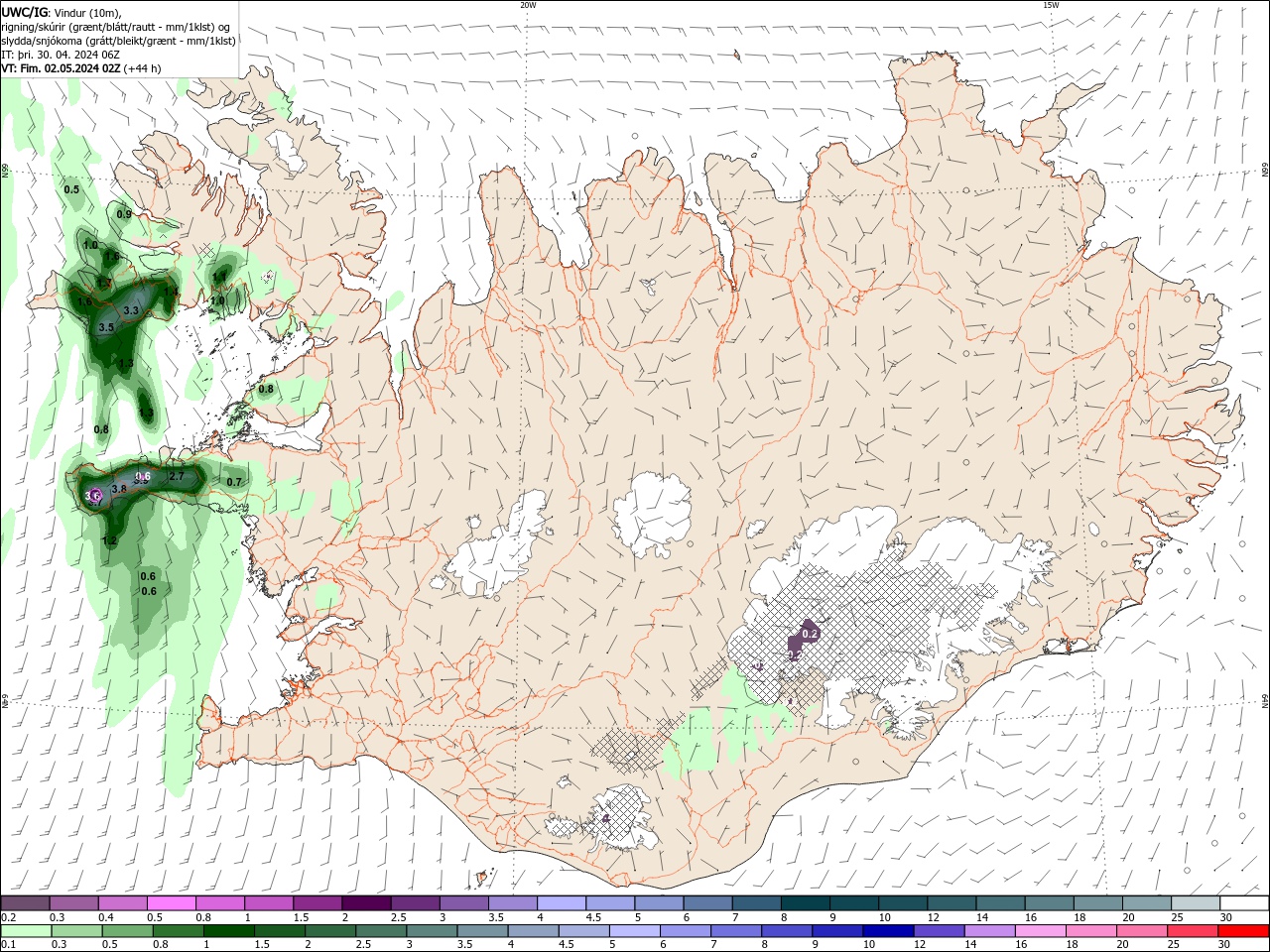Click the palest green swatch labeled 0.1 in rain scale
The image size is (1270, 952).
coord(25,931)
